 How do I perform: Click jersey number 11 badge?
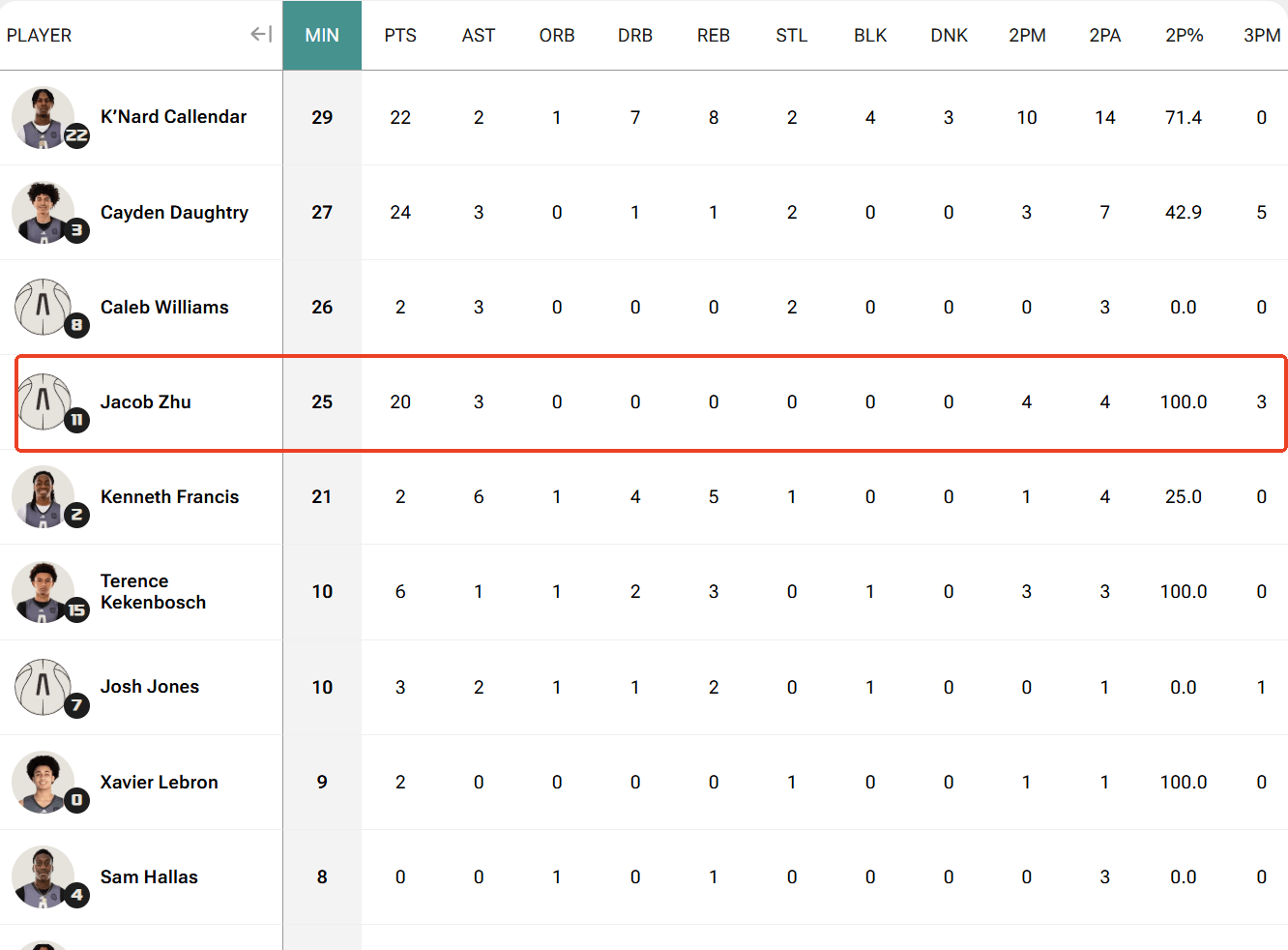(x=76, y=420)
